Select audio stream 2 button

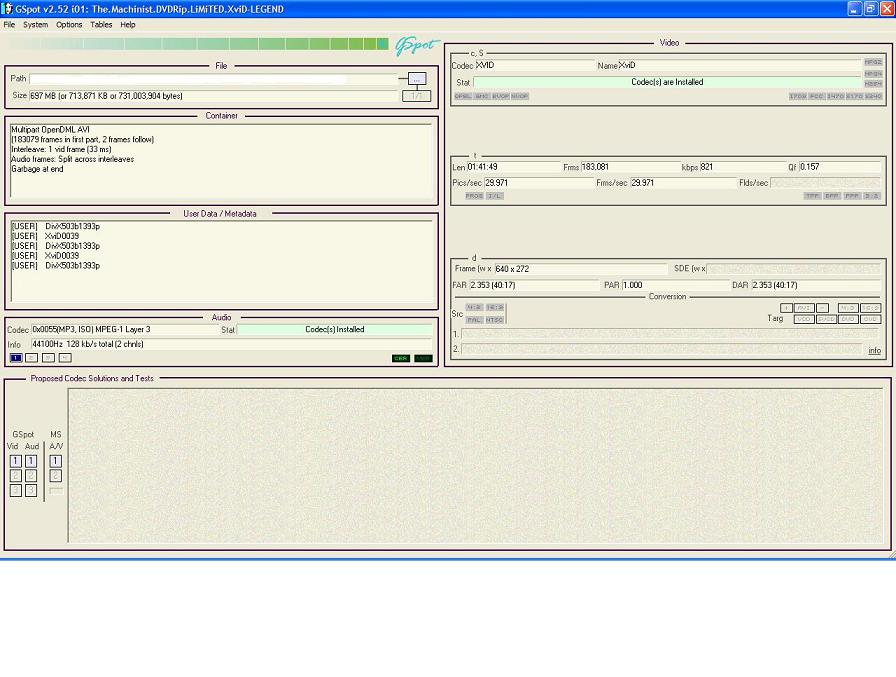coord(32,358)
